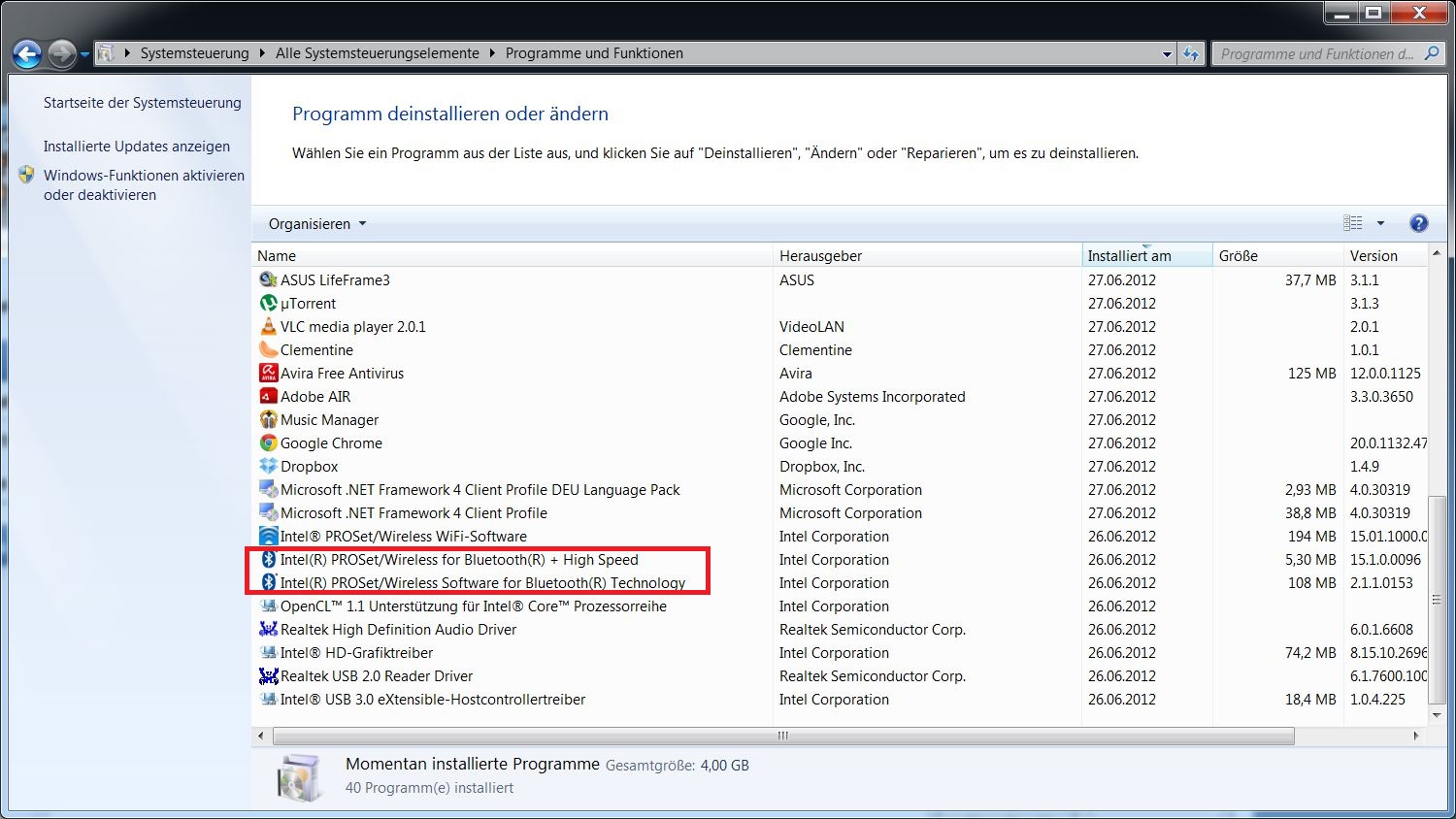
Task: Click the µTorrent program icon
Action: tap(269, 303)
